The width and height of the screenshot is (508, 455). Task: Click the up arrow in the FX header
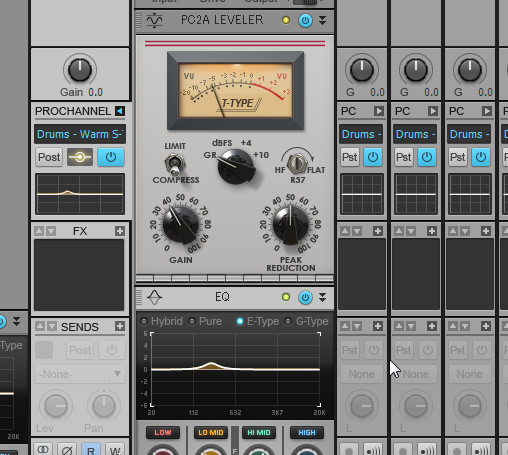(39, 231)
